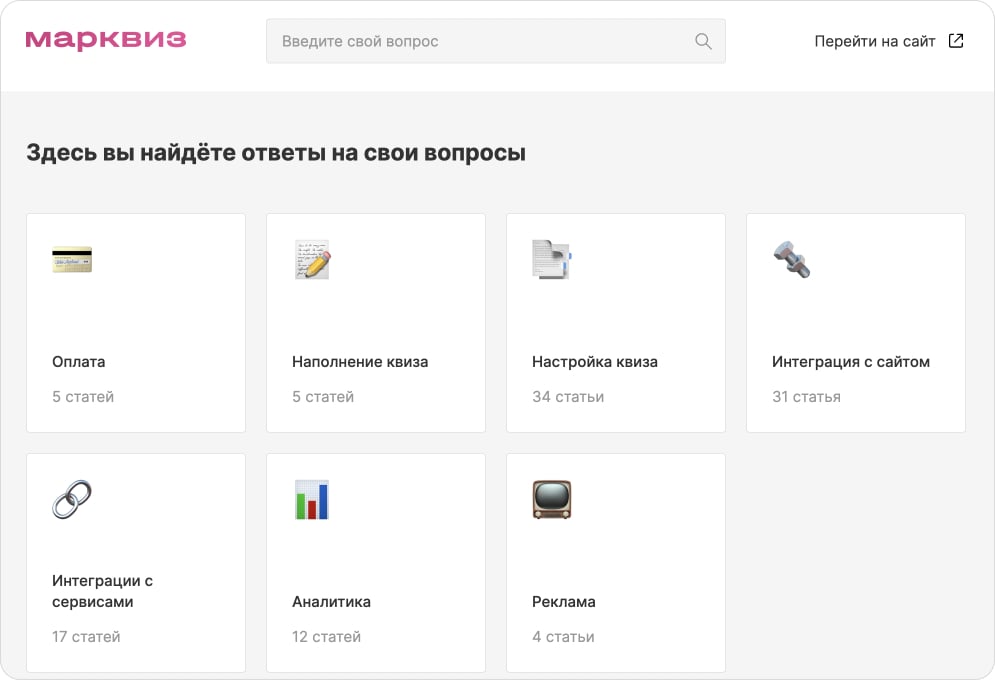This screenshot has height=680, width=995.
Task: Open the Реклама category card
Action: [615, 562]
